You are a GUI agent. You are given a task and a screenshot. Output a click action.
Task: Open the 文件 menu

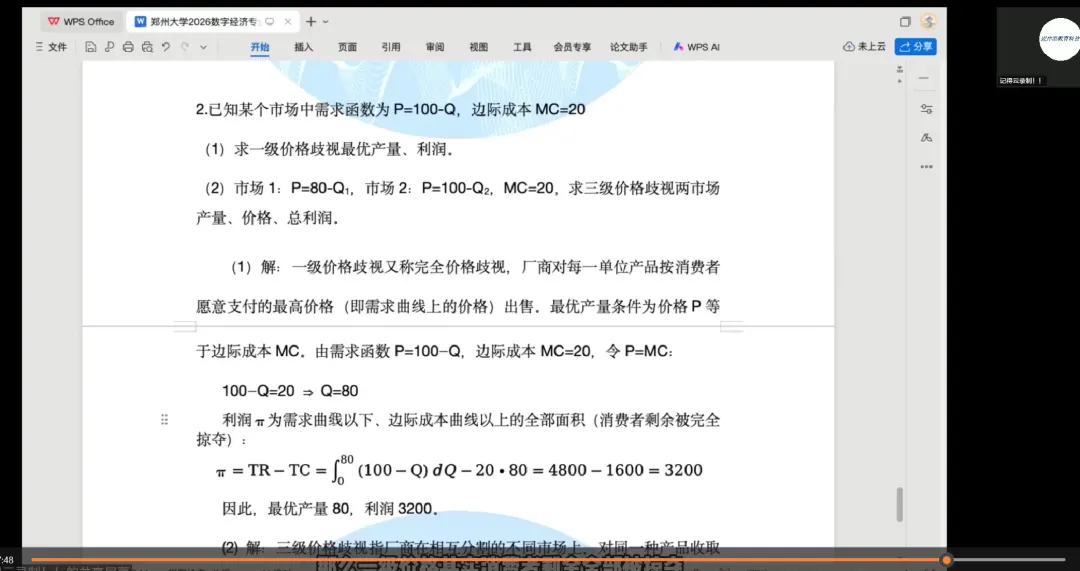tap(52, 47)
